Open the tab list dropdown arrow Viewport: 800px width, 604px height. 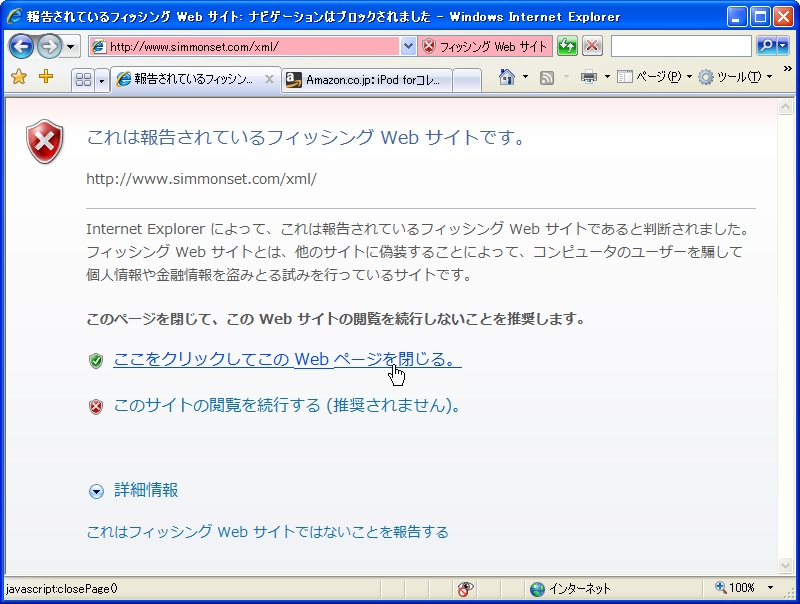coord(102,80)
